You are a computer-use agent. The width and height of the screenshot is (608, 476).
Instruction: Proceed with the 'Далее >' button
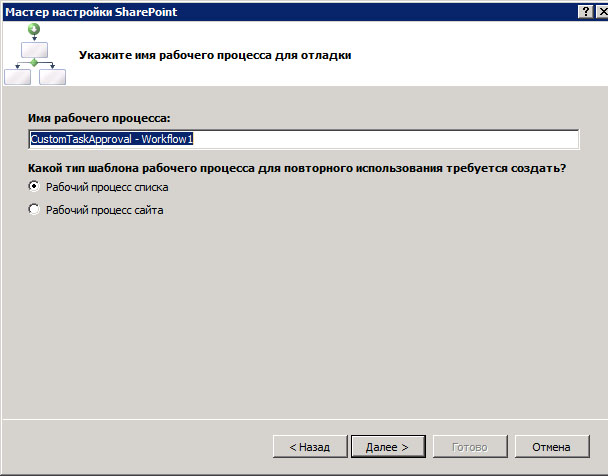[388, 447]
